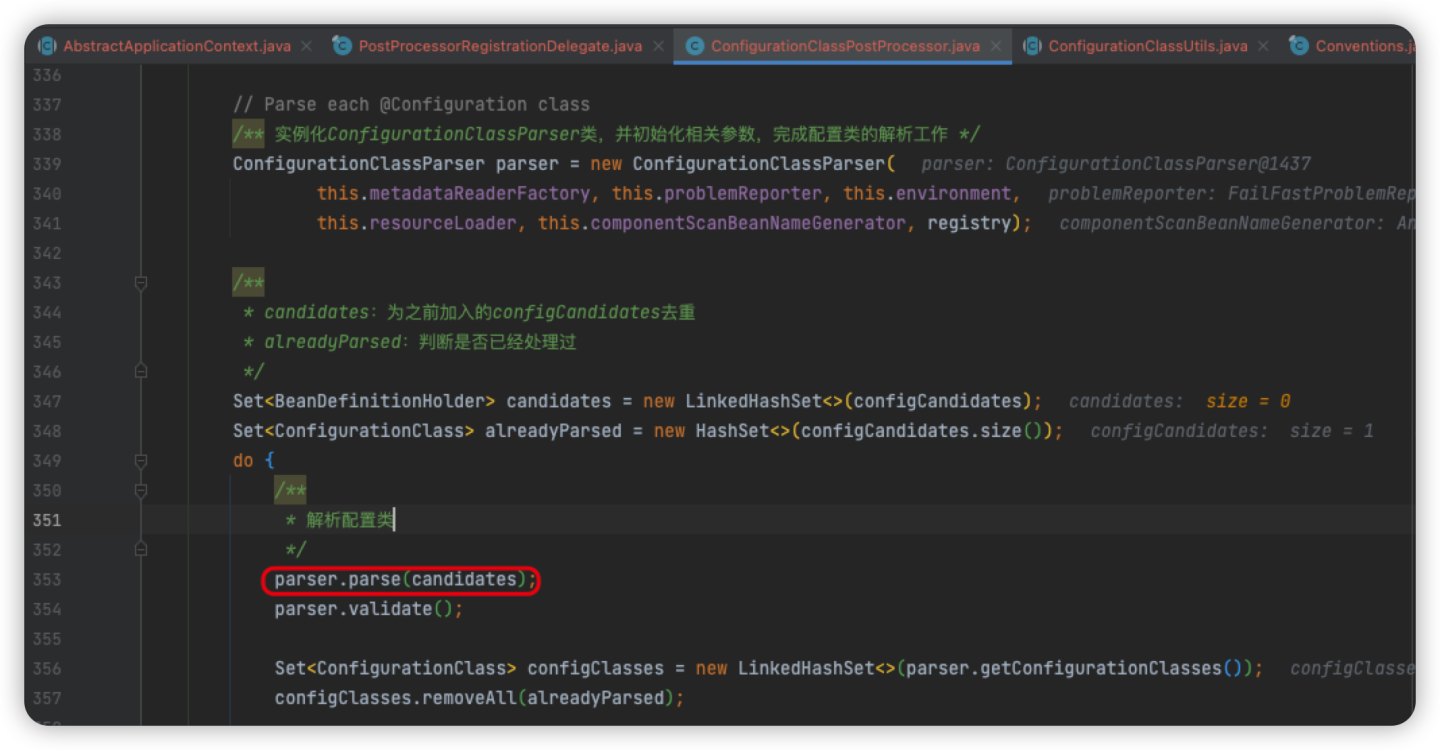Click componentScanBeanNameGenerator argument
1440x750 pixels.
tap(748, 224)
